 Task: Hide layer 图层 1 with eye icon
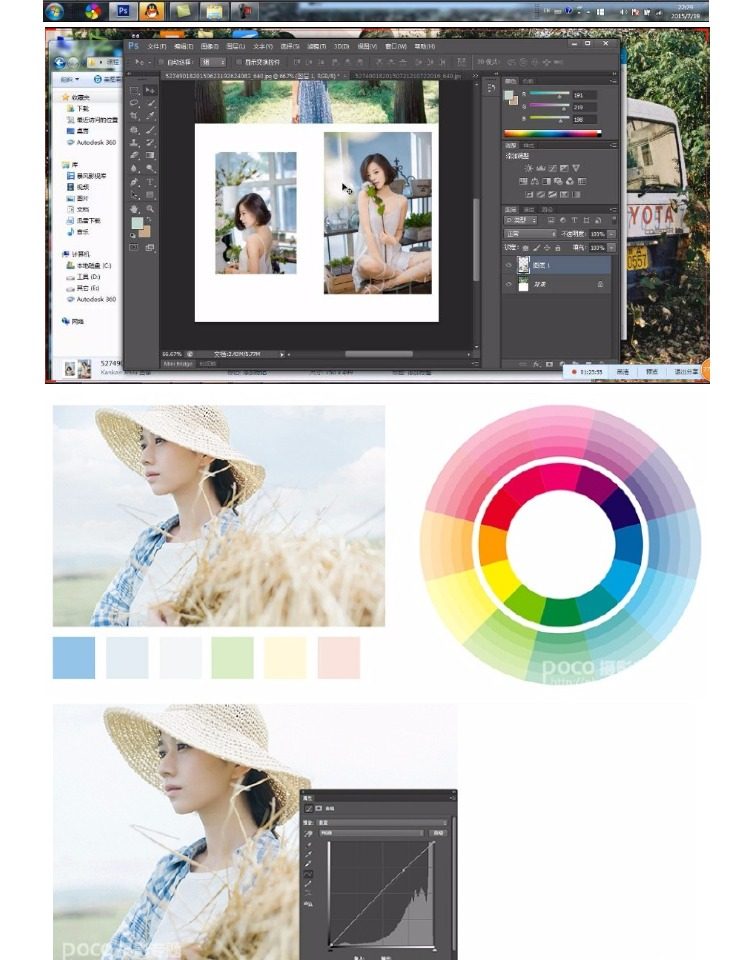click(x=508, y=265)
